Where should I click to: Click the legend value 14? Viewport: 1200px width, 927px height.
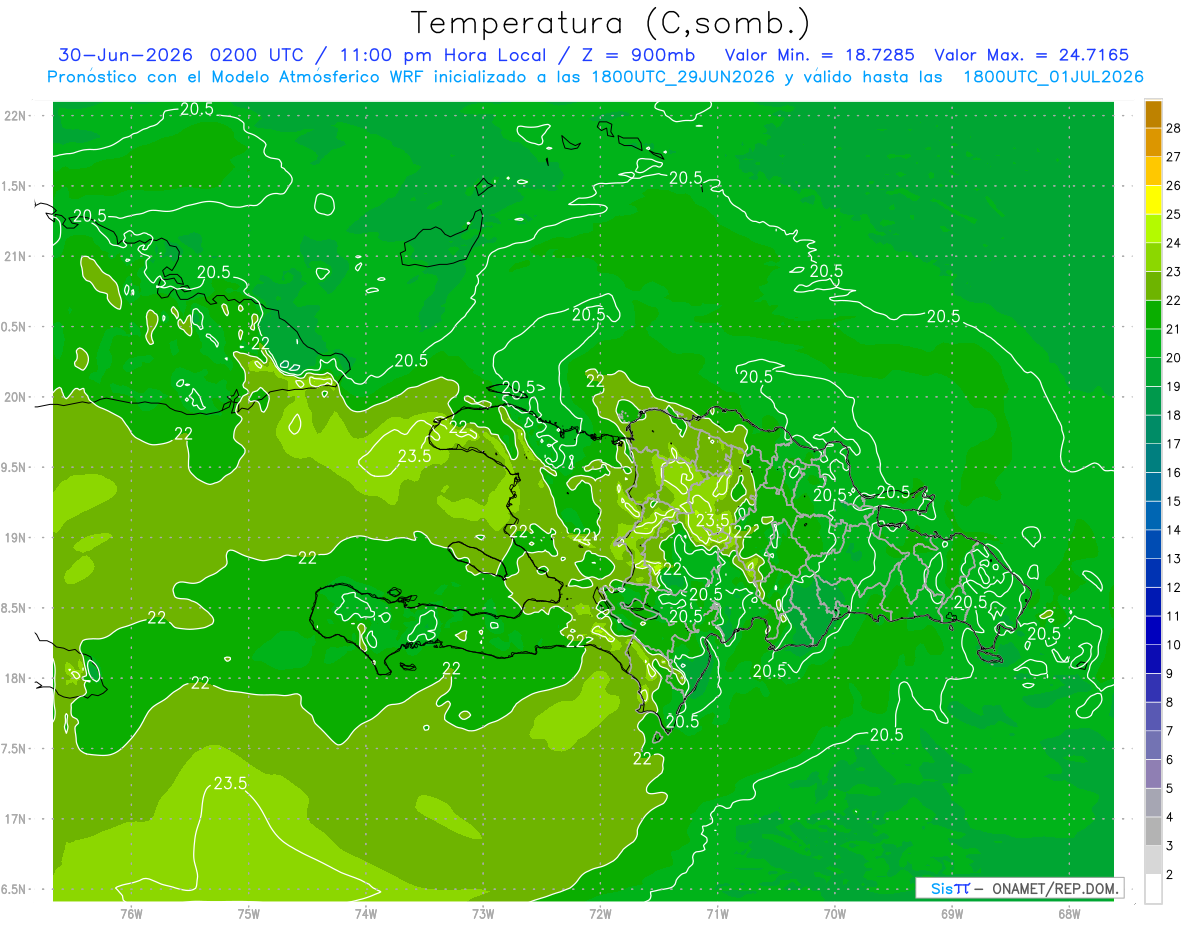coord(1174,530)
